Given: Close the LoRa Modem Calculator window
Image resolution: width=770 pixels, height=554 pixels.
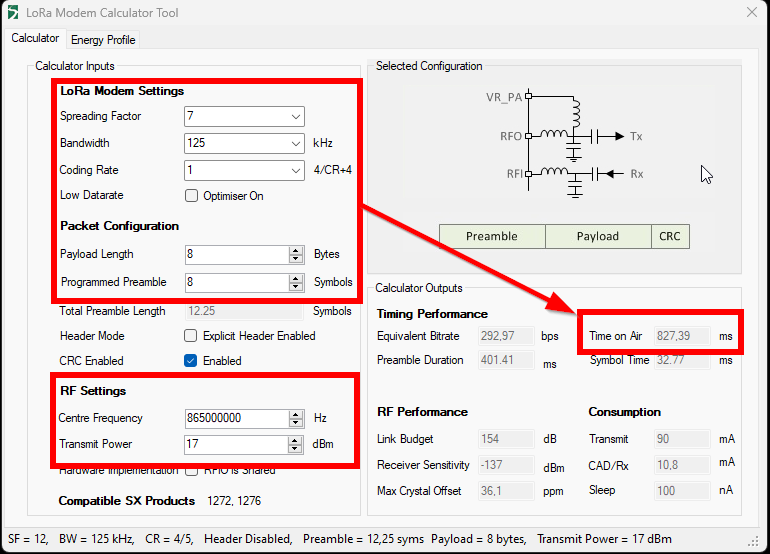Looking at the screenshot, I should click(x=751, y=12).
